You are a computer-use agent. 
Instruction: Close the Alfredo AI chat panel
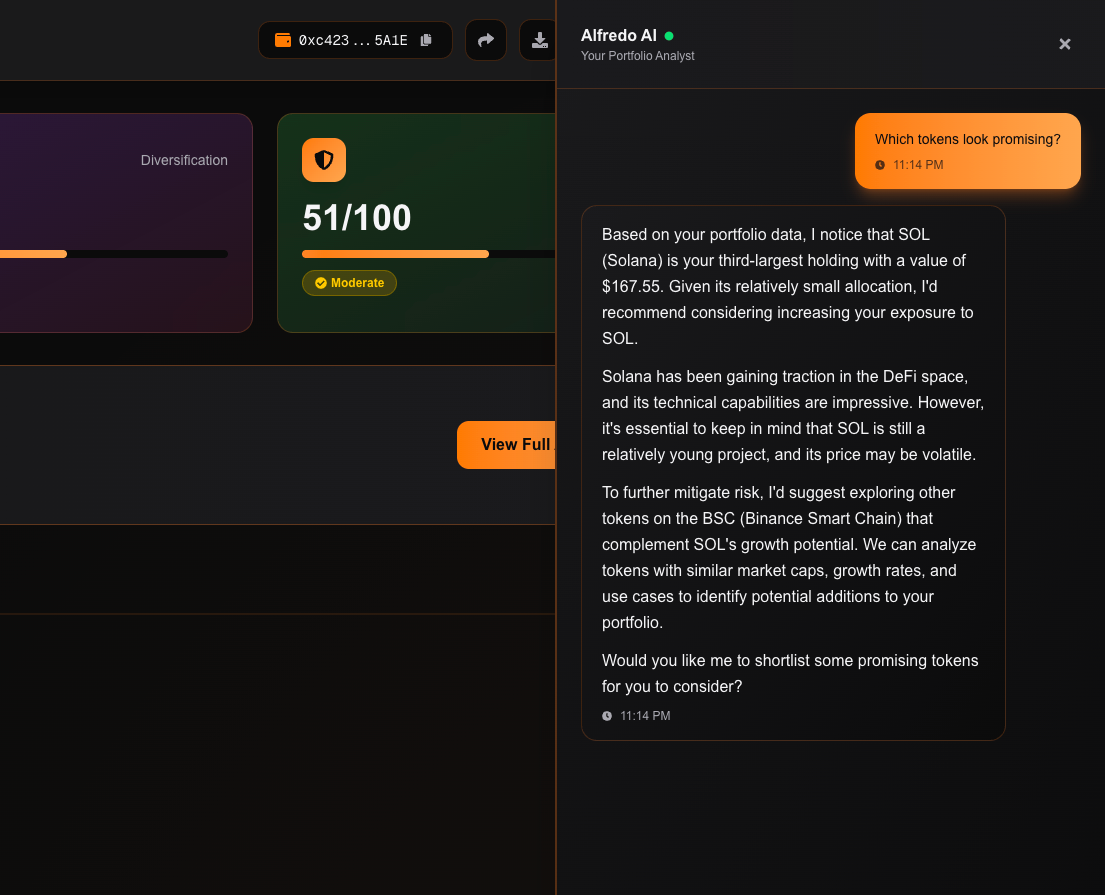click(1065, 44)
